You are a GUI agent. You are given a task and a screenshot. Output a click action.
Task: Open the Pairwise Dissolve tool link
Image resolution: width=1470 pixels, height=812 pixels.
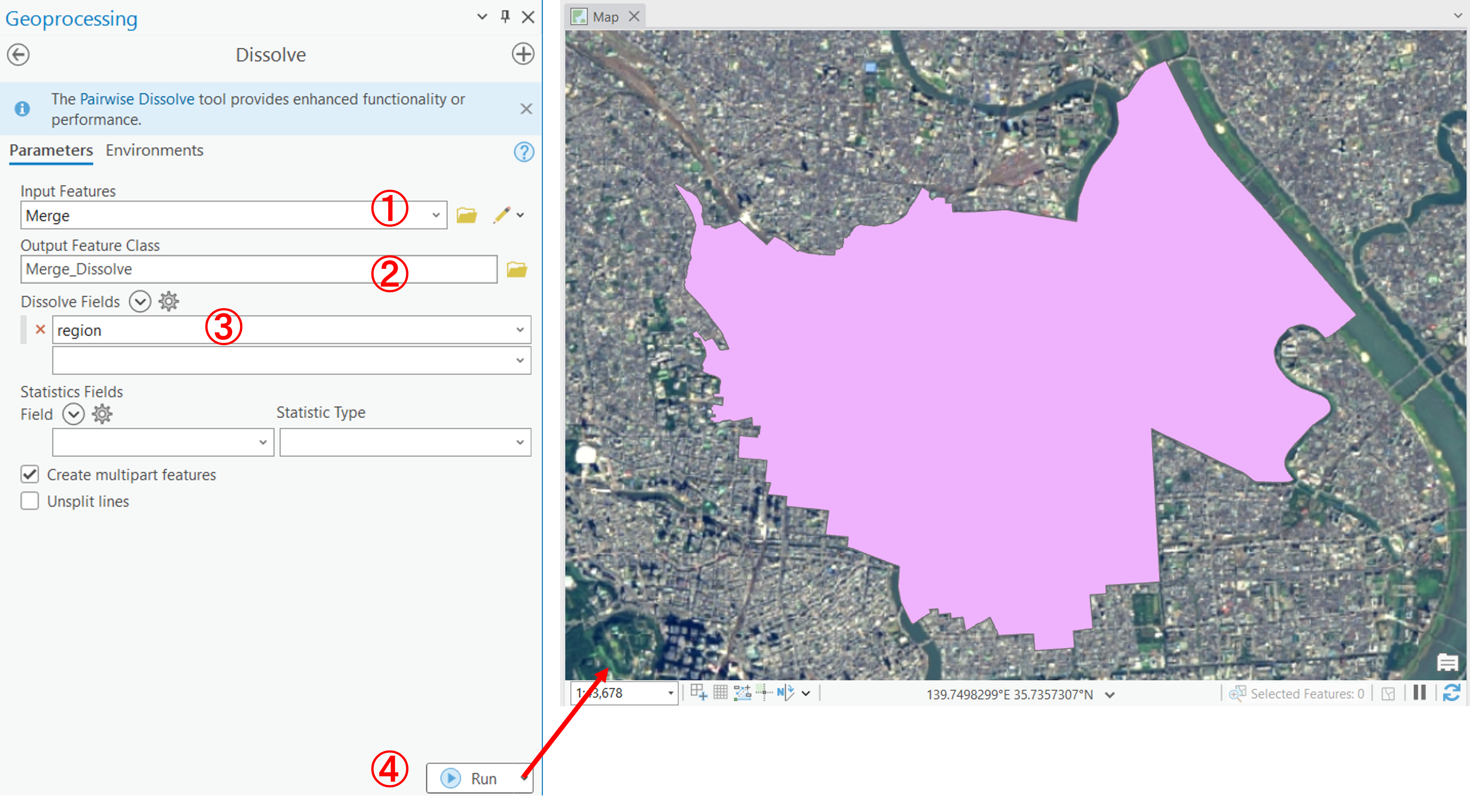pos(137,99)
